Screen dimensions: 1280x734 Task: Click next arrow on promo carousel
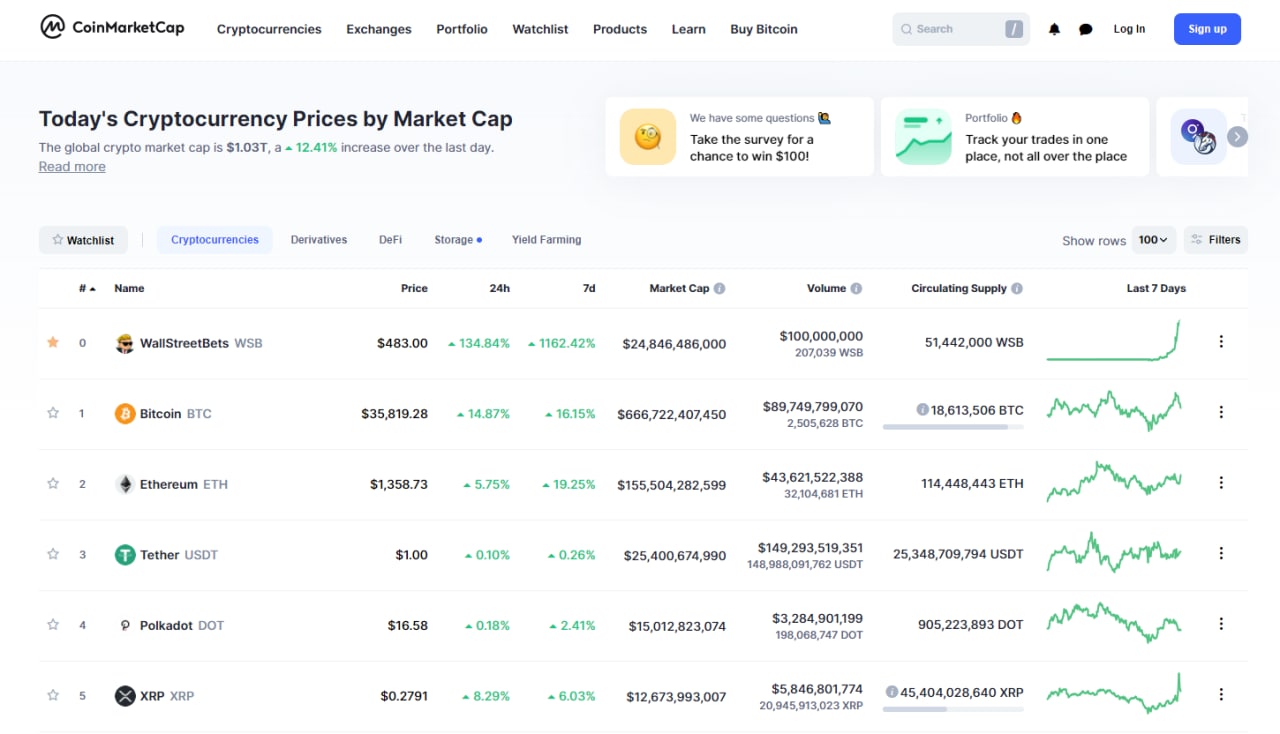[1237, 137]
